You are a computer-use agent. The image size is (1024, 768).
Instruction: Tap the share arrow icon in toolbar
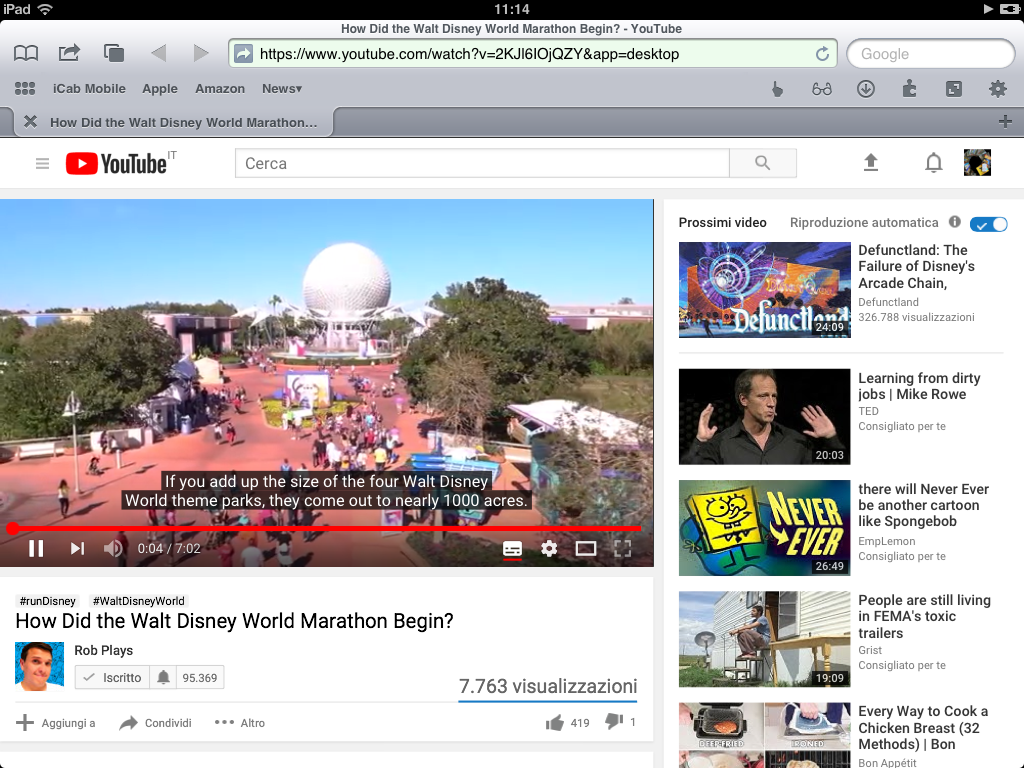tap(69, 53)
